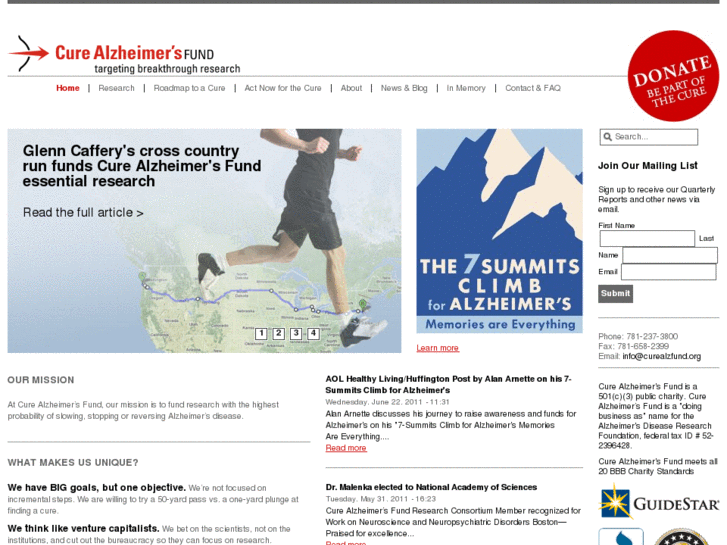The height and width of the screenshot is (545, 727).
Task: Open the Research menu item
Action: point(116,88)
